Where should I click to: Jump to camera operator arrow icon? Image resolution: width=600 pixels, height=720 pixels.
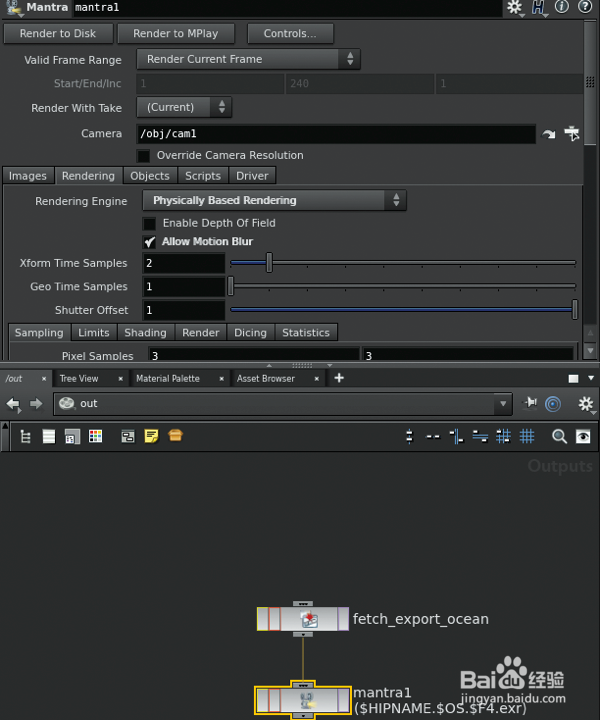click(549, 134)
